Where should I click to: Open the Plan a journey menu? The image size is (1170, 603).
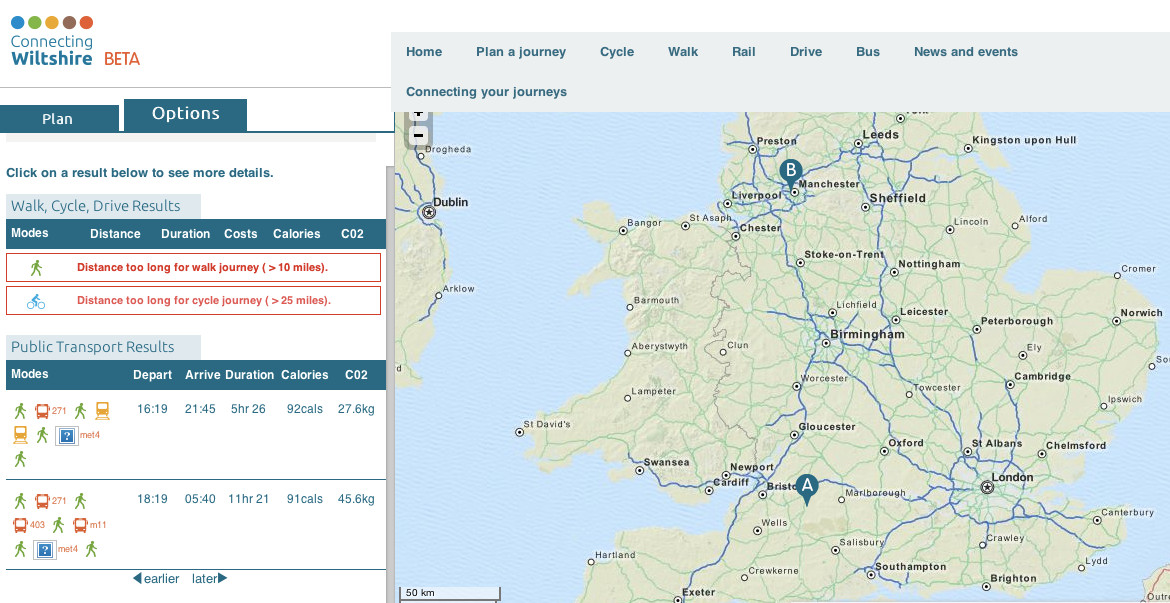pyautogui.click(x=520, y=52)
